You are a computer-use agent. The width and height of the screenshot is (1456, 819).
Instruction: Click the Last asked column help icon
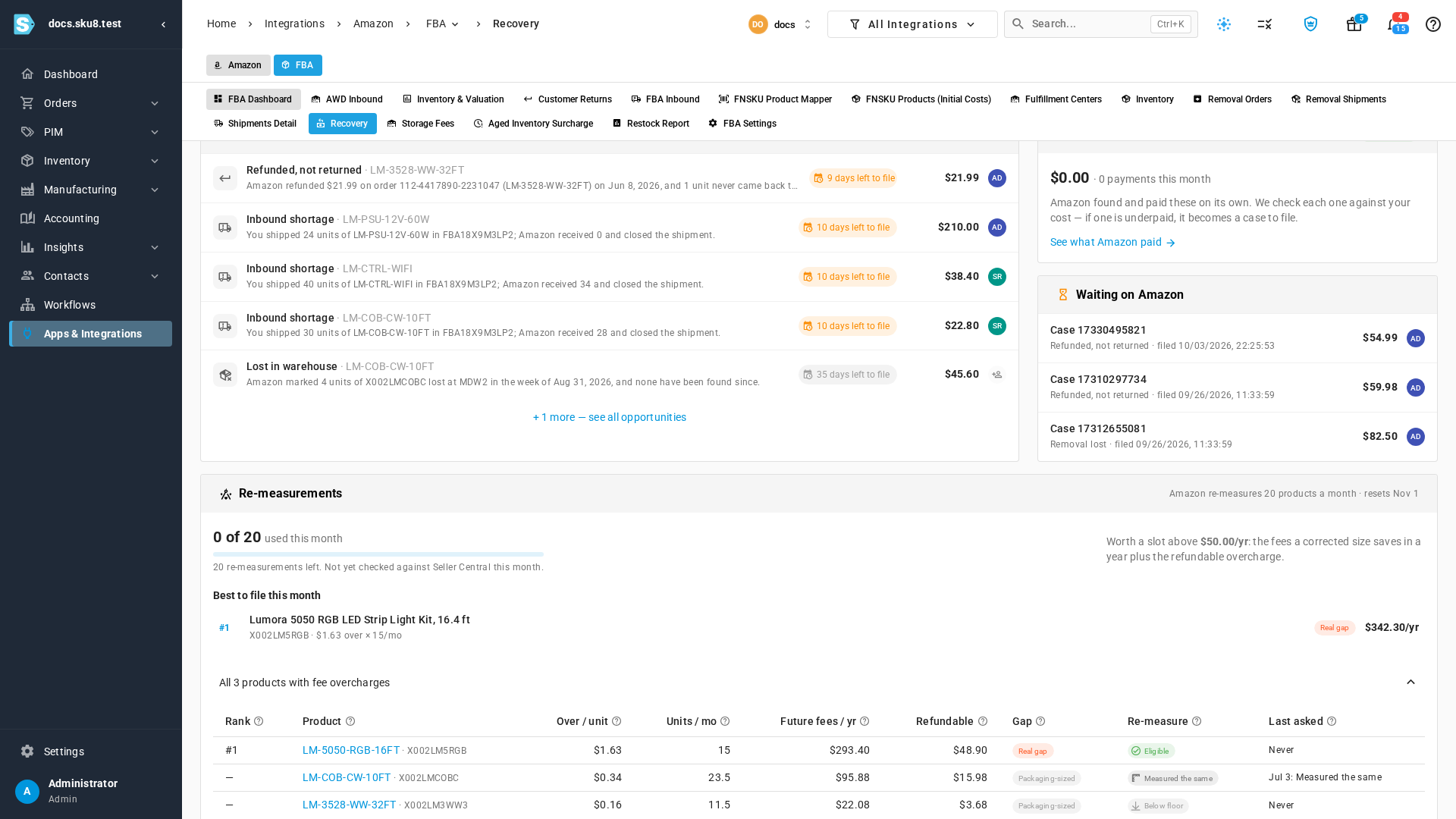1332,721
